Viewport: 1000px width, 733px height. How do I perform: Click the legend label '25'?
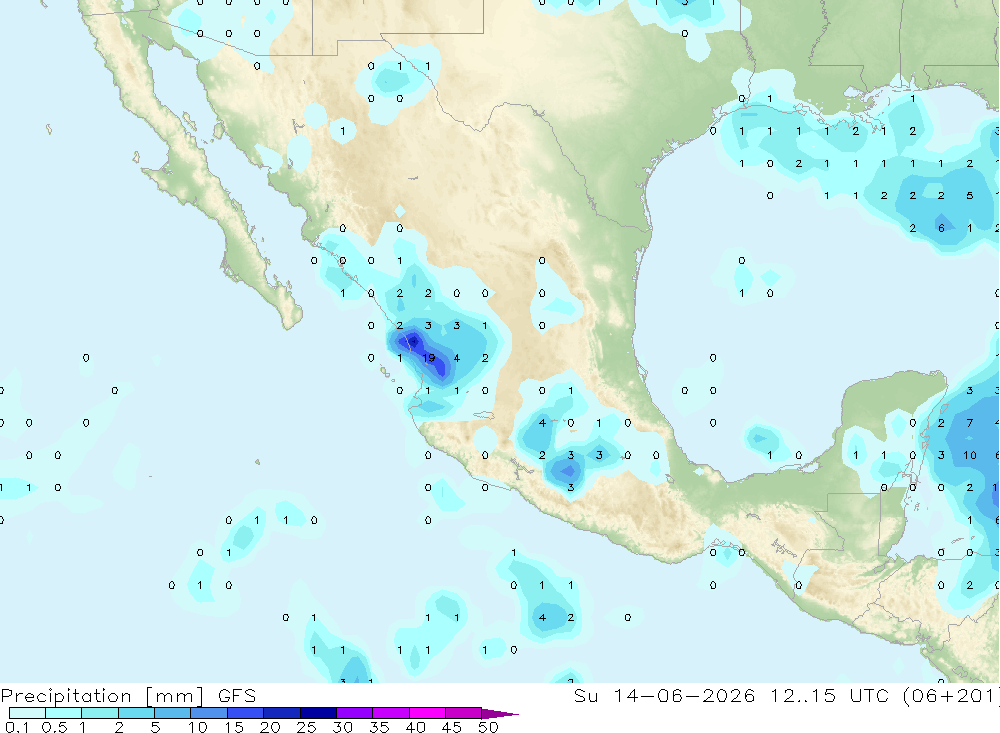point(306,727)
